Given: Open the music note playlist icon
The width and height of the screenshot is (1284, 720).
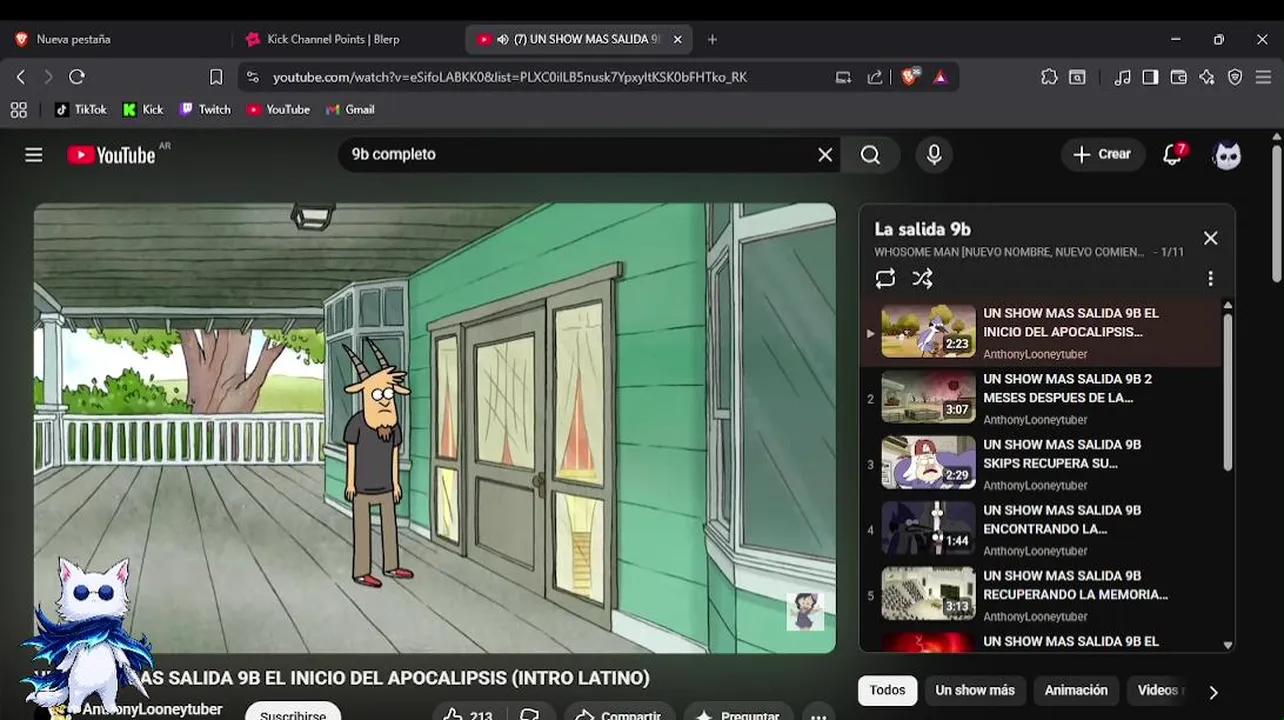Looking at the screenshot, I should click(x=1123, y=77).
